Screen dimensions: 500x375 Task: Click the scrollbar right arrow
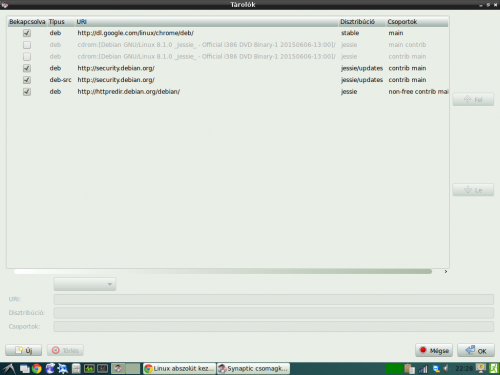tap(446, 272)
